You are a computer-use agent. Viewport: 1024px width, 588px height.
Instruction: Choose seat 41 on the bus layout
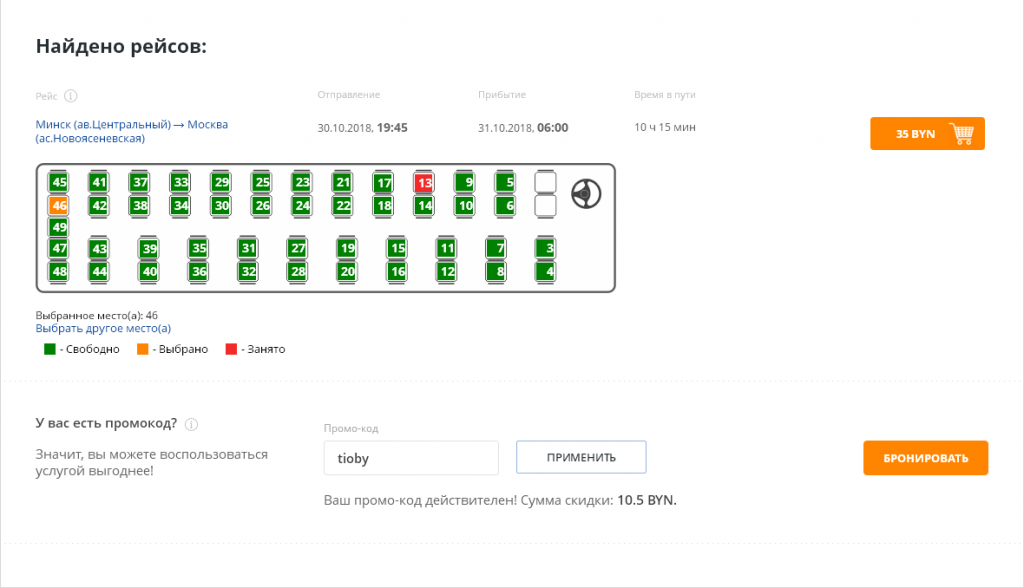pos(99,182)
